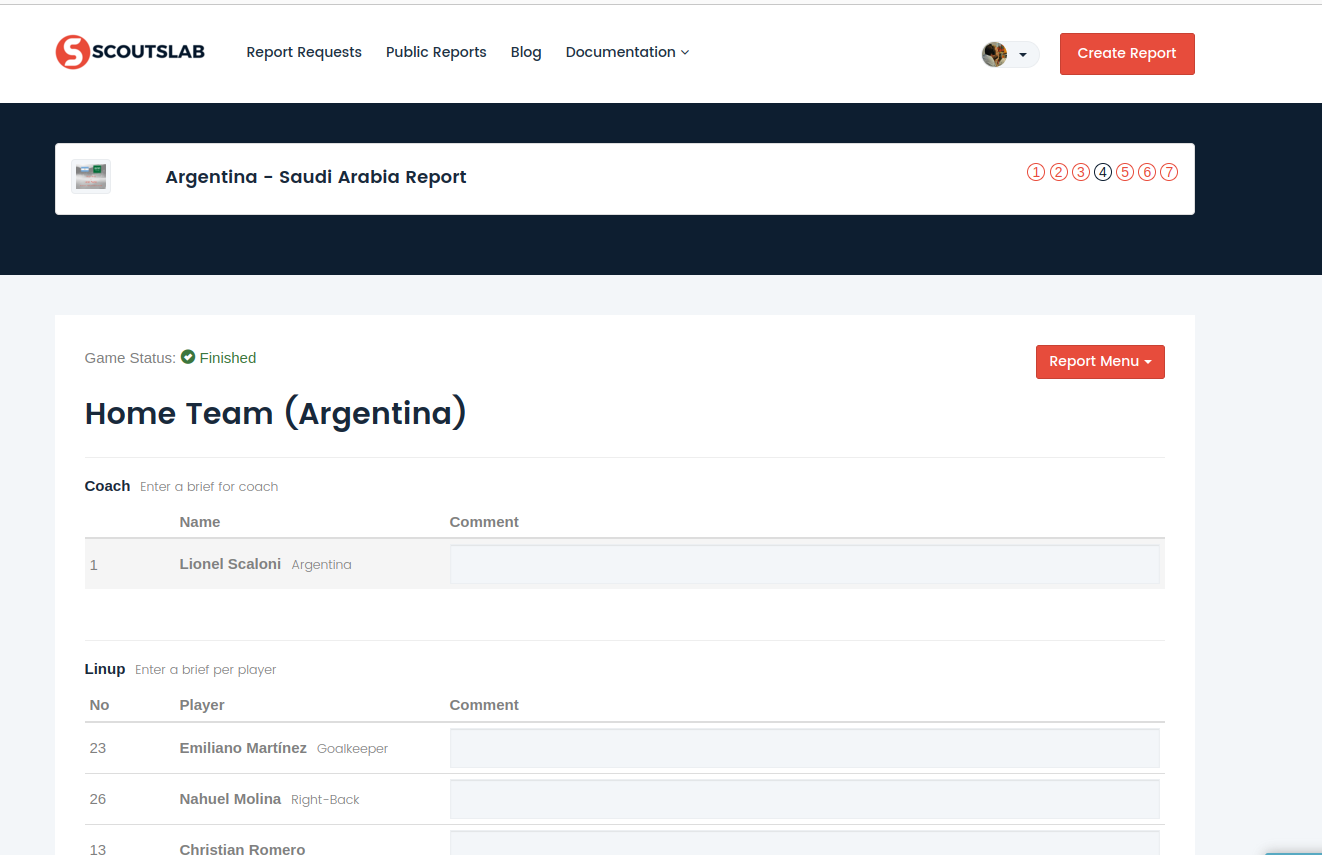This screenshot has width=1322, height=855.
Task: Click player number 23
Action: point(97,748)
